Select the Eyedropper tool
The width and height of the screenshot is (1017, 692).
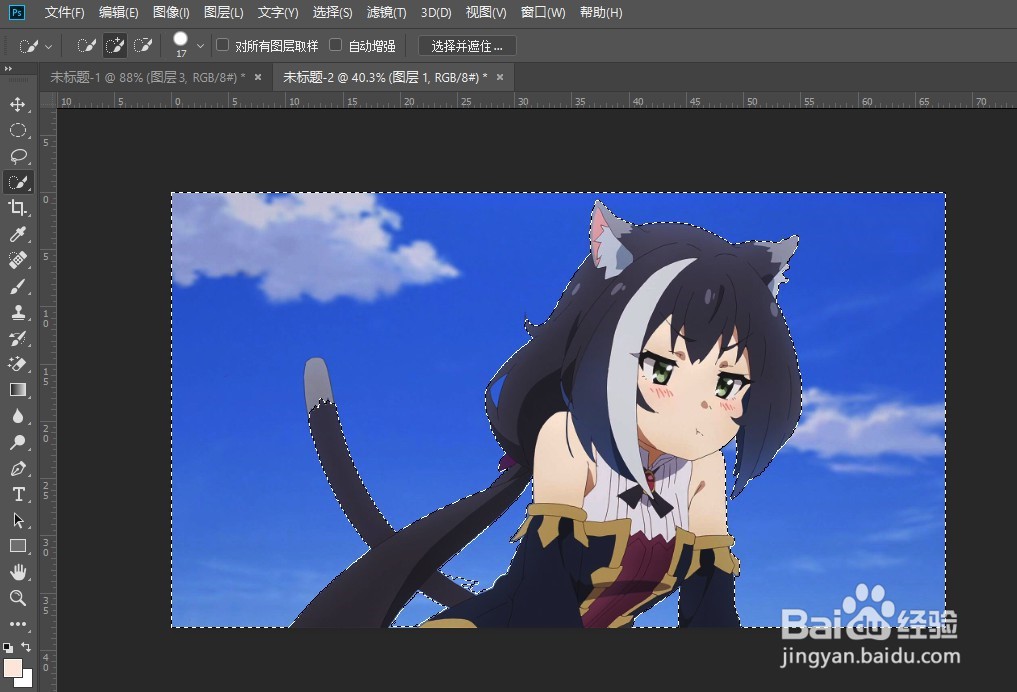[18, 234]
